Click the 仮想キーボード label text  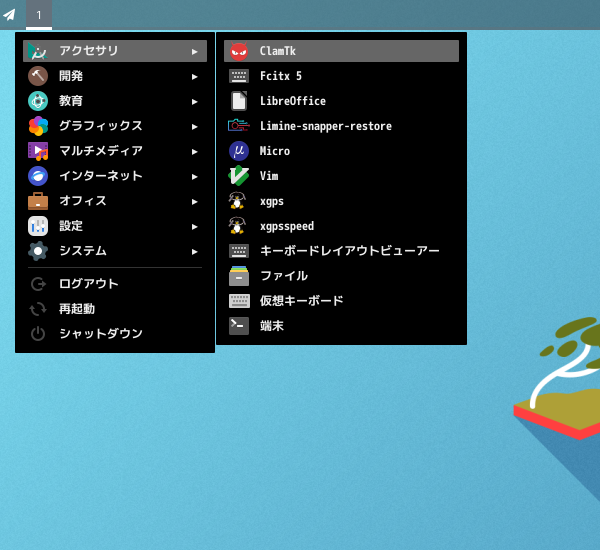pos(302,301)
